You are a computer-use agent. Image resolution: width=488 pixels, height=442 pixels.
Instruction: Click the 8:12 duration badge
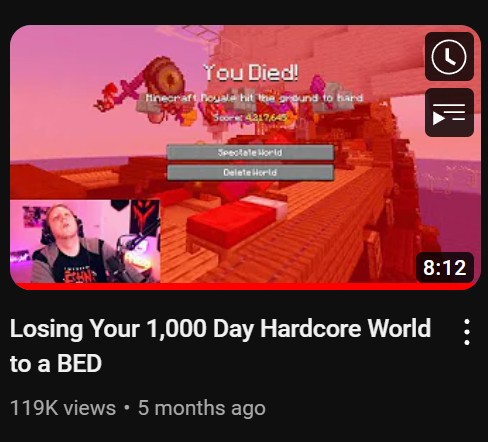[445, 267]
